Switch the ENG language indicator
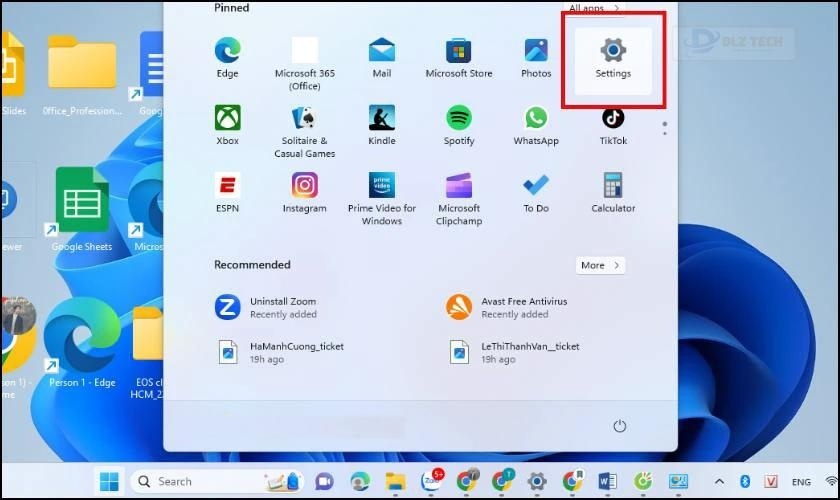The height and width of the screenshot is (500, 840). point(801,482)
